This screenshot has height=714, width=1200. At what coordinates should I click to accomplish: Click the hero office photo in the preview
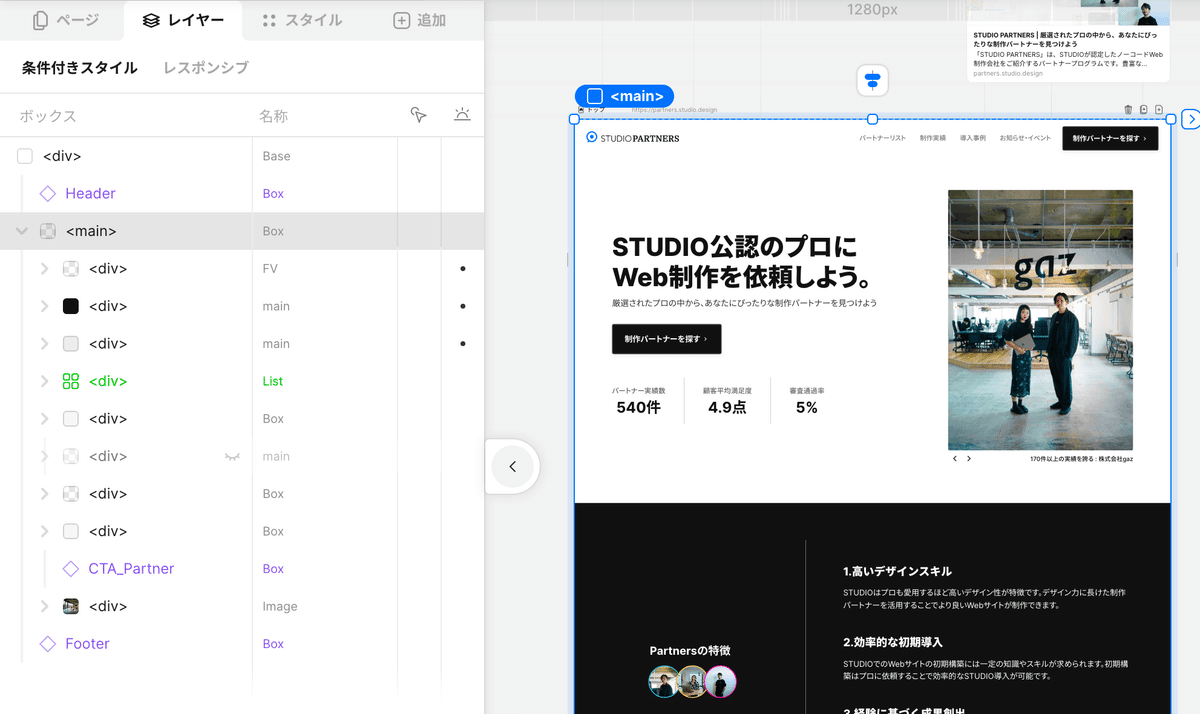(x=1040, y=320)
